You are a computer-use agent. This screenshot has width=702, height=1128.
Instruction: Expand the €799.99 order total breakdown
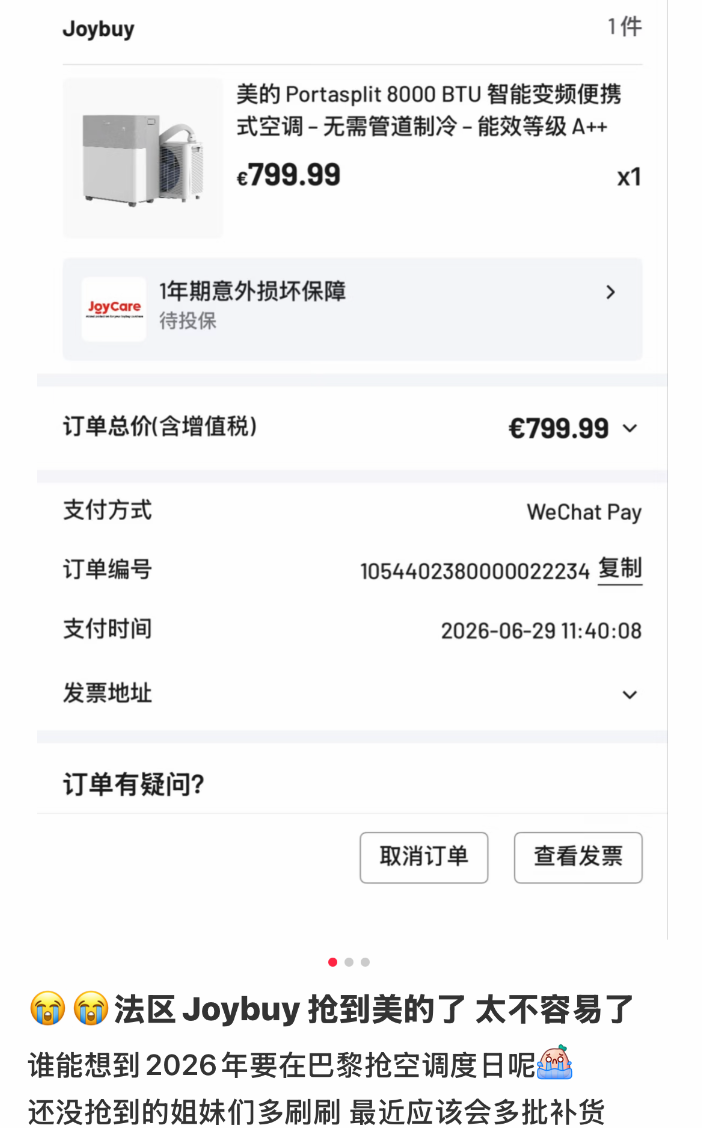630,429
